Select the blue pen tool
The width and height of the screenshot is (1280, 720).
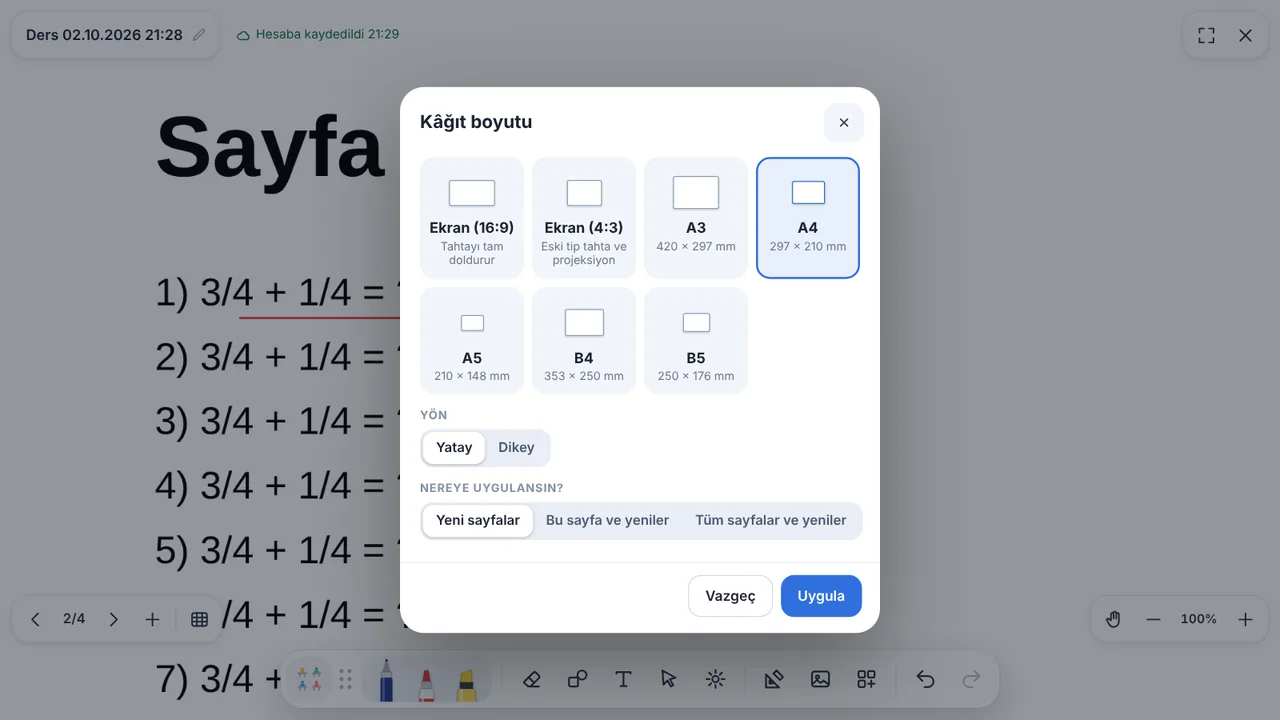point(385,680)
